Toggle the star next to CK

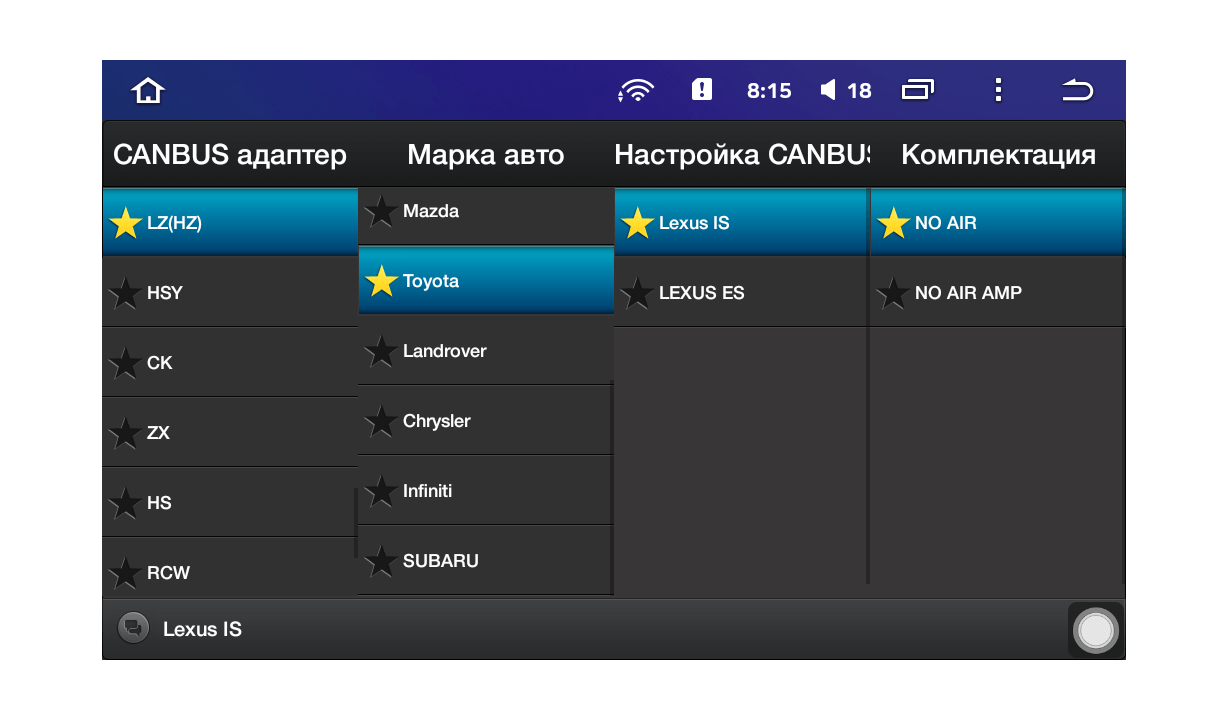point(125,363)
